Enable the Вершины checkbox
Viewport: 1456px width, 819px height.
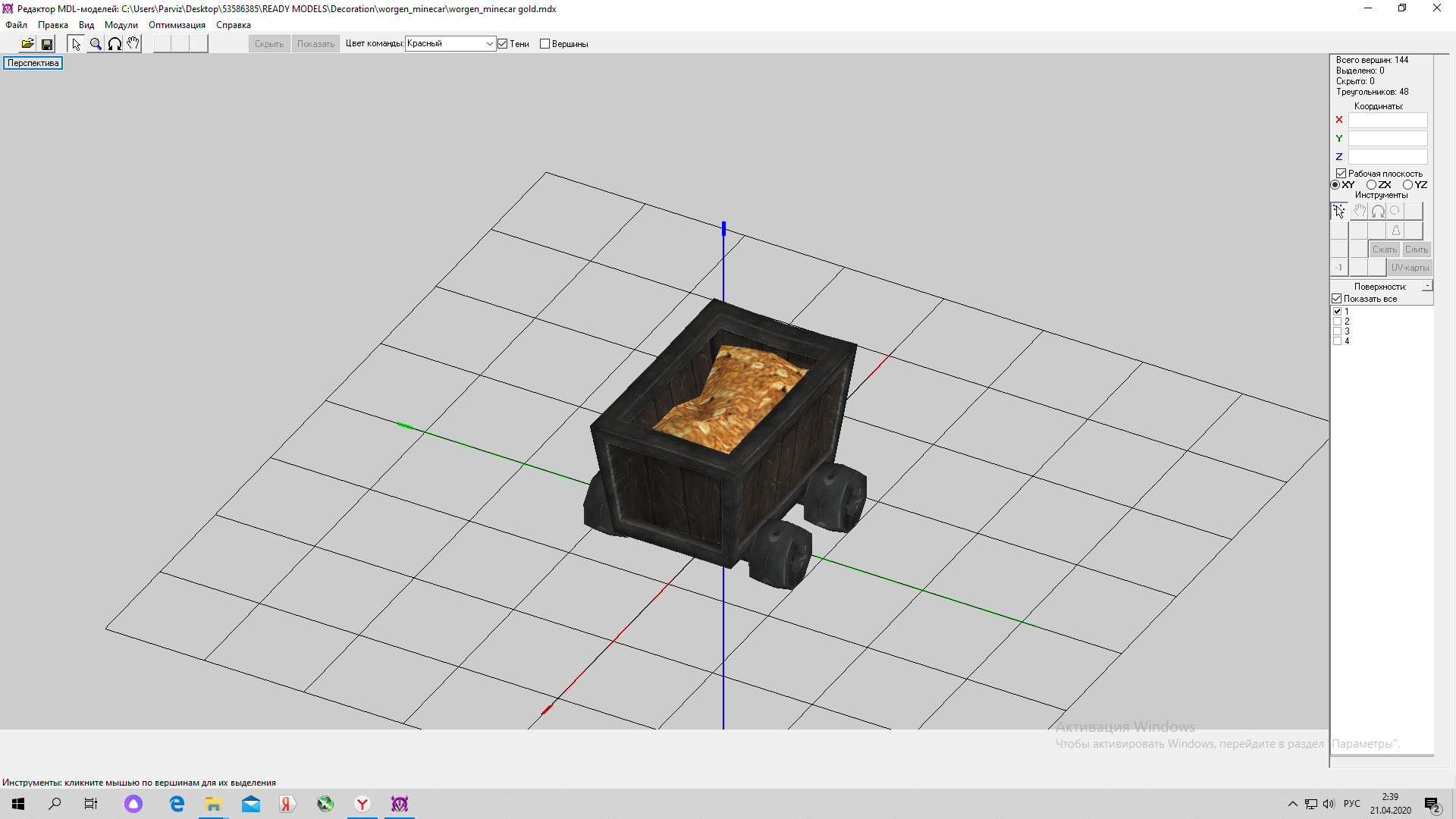point(544,44)
